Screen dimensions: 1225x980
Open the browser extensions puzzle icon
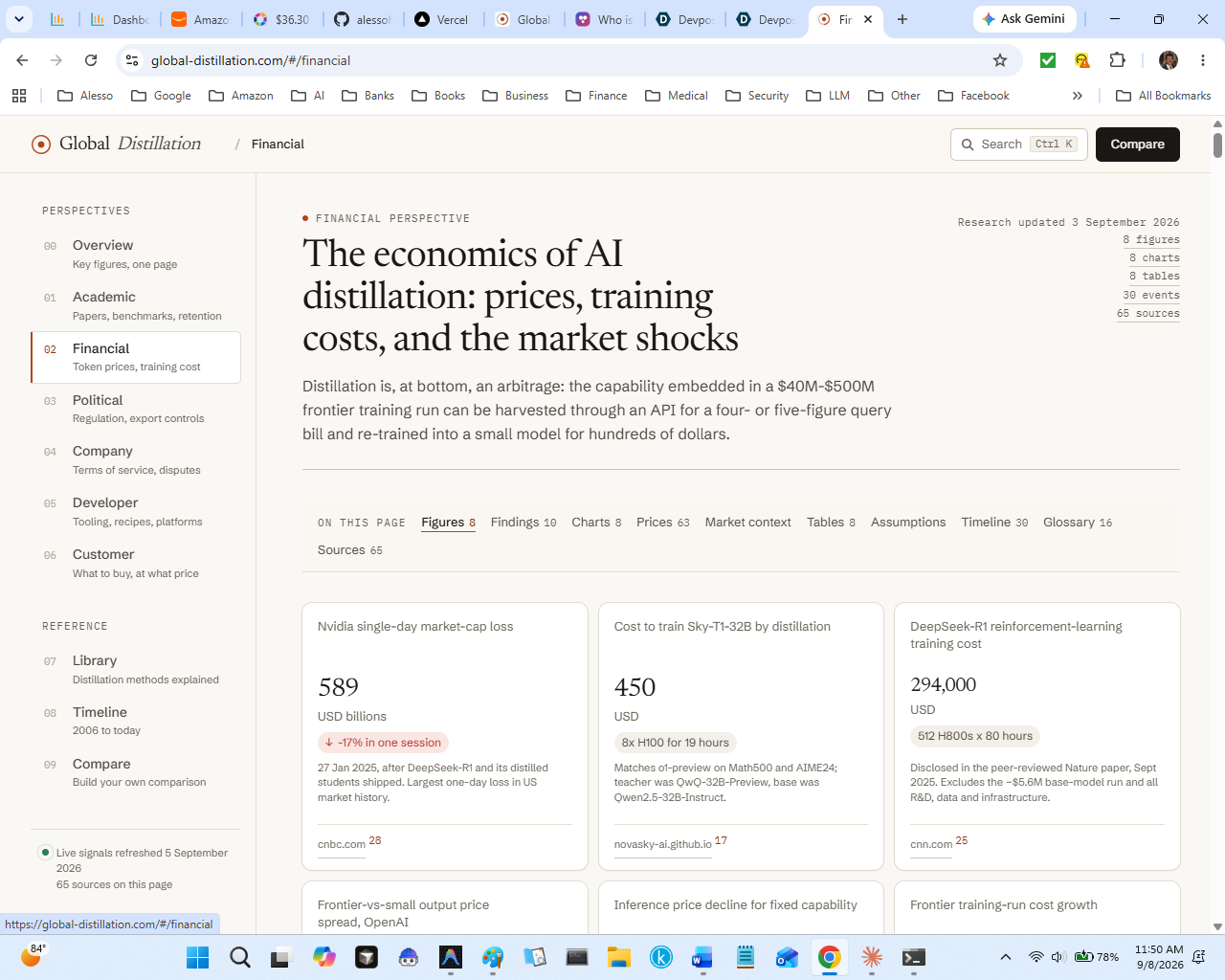[x=1117, y=60]
